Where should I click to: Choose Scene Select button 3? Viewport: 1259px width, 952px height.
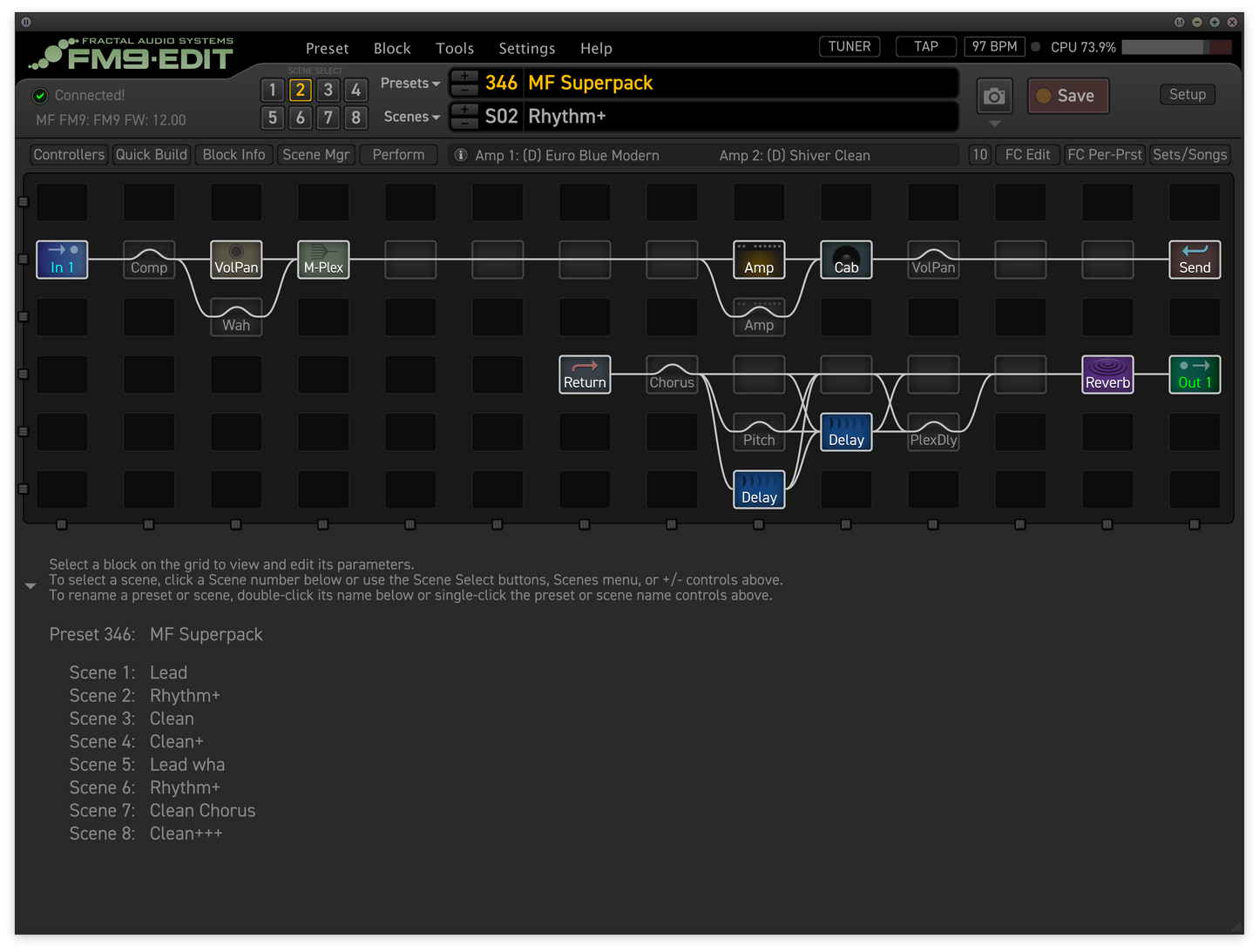328,90
